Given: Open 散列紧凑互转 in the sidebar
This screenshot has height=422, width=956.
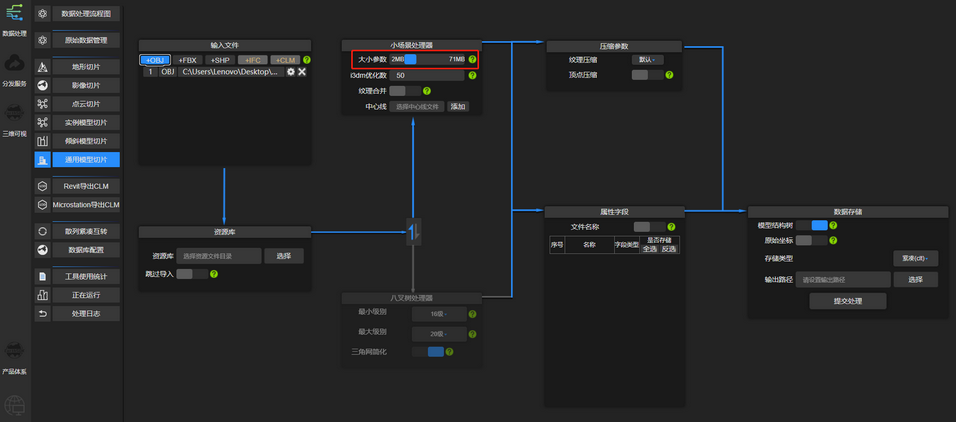Looking at the screenshot, I should click(85, 232).
